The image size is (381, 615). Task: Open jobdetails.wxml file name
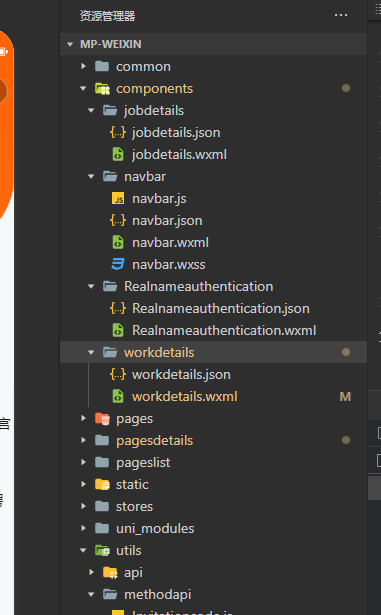coord(179,155)
